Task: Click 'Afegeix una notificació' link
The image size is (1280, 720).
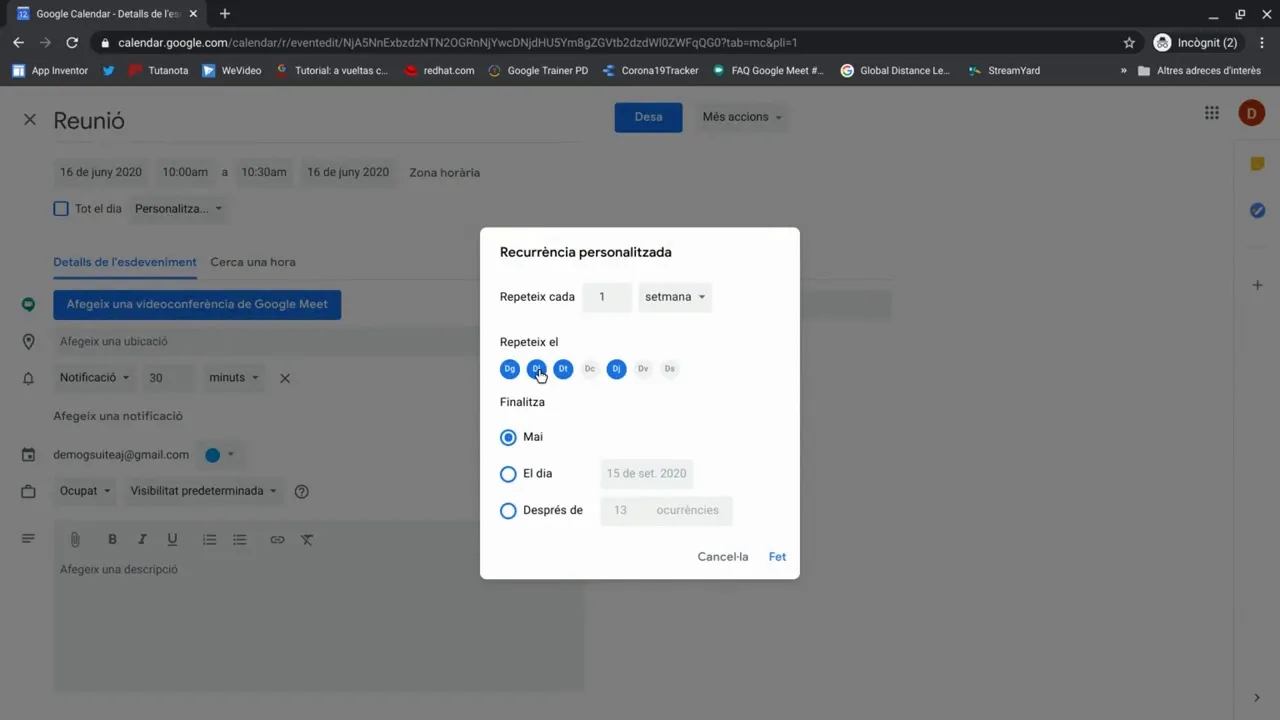Action: click(x=118, y=416)
